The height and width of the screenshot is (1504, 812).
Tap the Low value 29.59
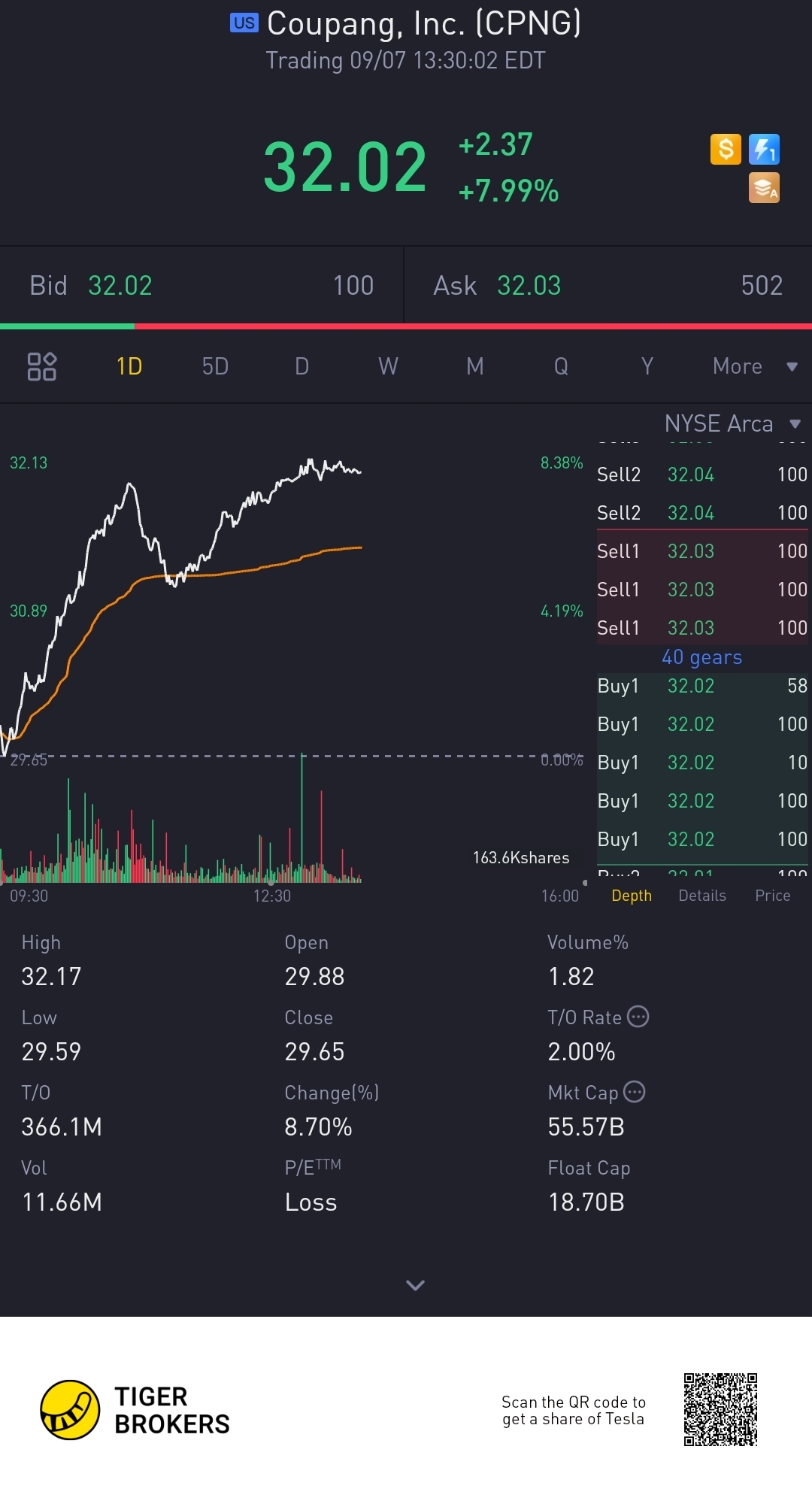tap(51, 1052)
